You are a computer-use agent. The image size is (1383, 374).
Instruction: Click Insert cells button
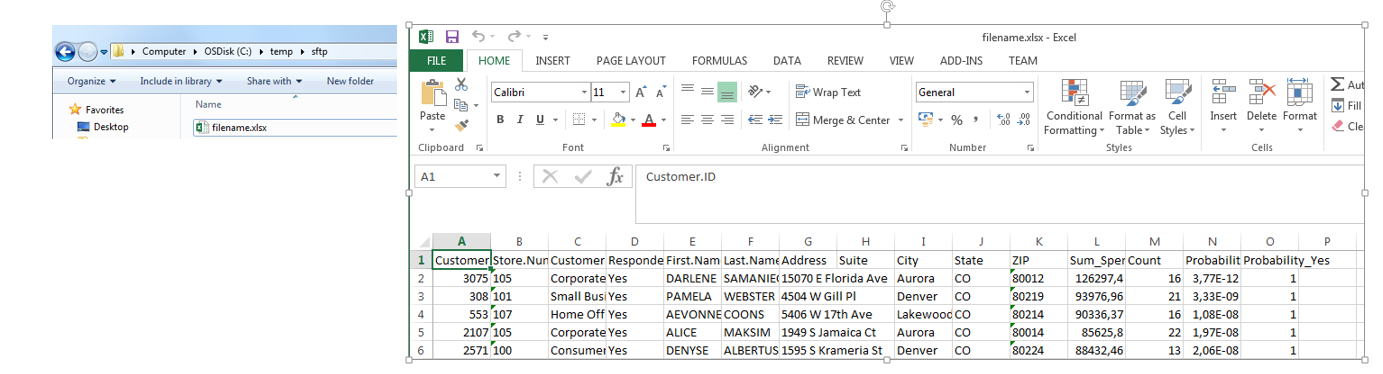[x=1223, y=107]
